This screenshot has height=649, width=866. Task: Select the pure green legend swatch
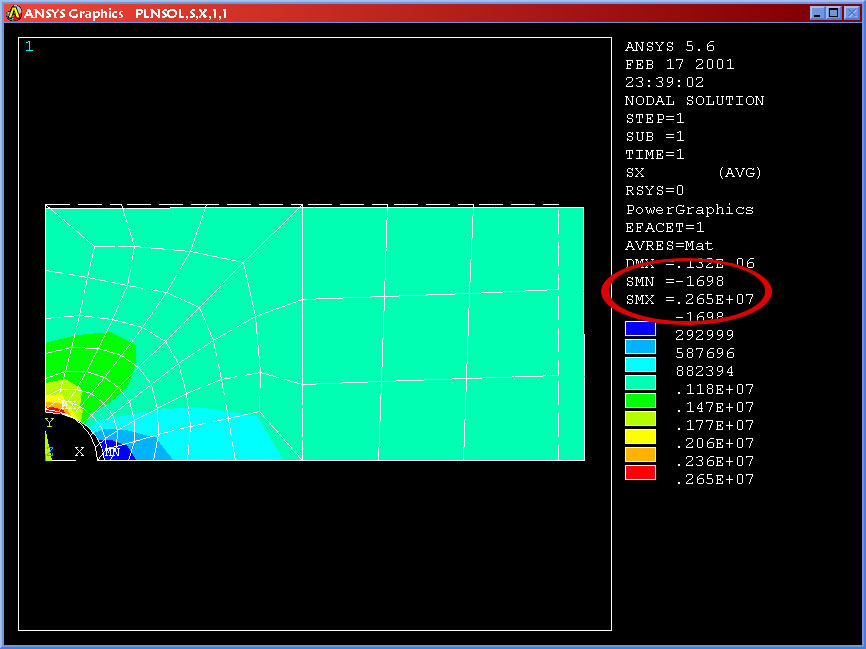pyautogui.click(x=640, y=400)
